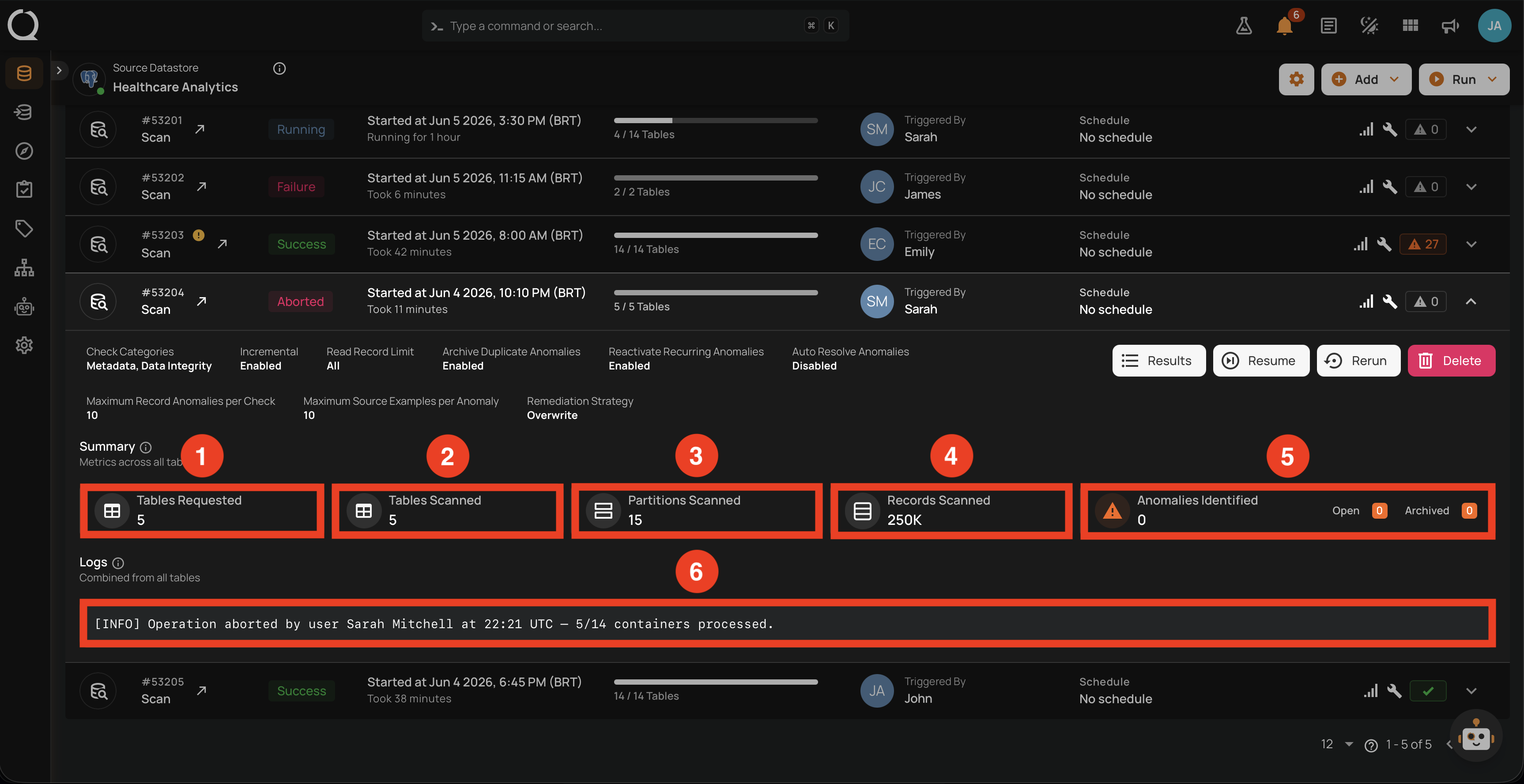1524x784 pixels.
Task: Click the Open anomalies count badge
Action: [1379, 511]
